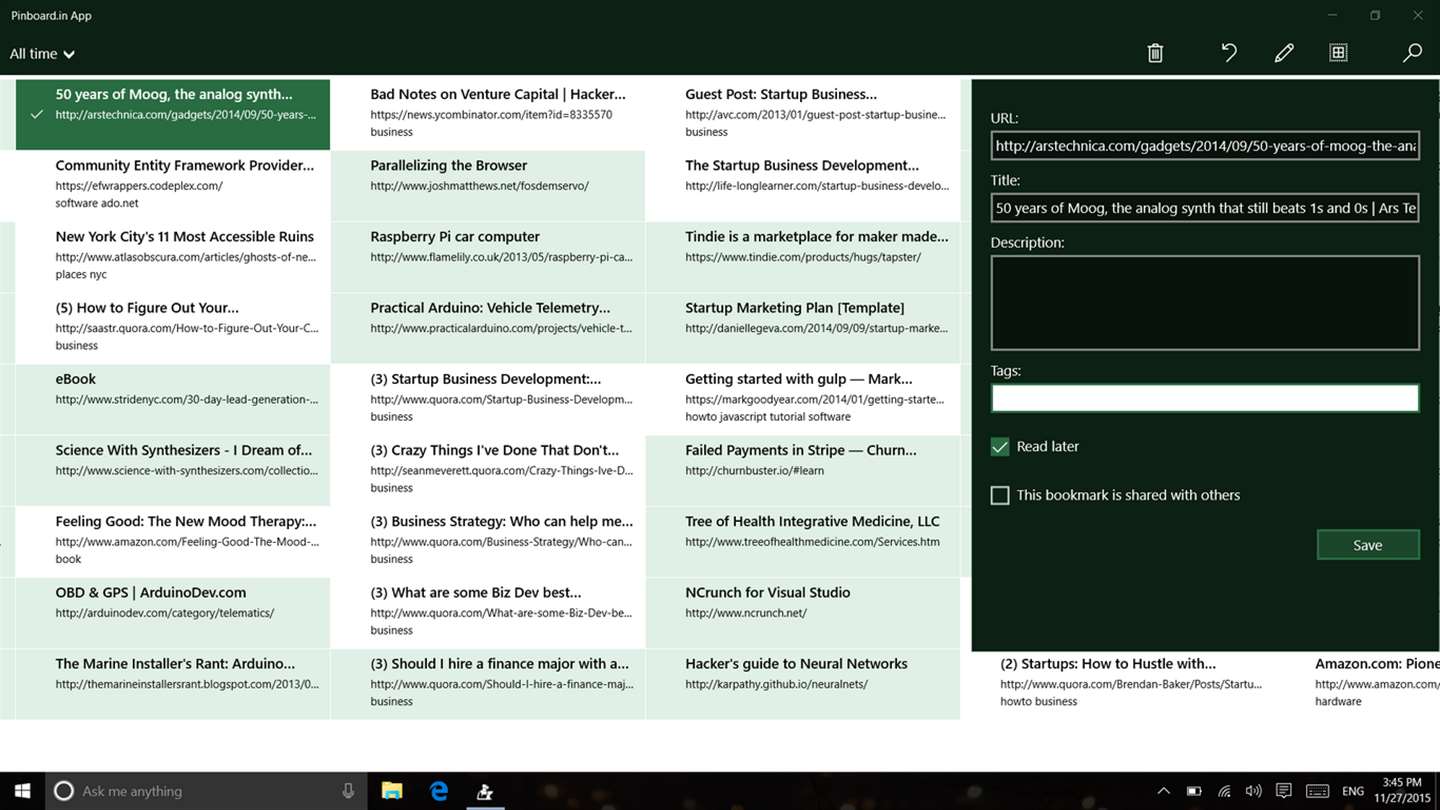Click the grid icon in the top toolbar

(x=1338, y=53)
